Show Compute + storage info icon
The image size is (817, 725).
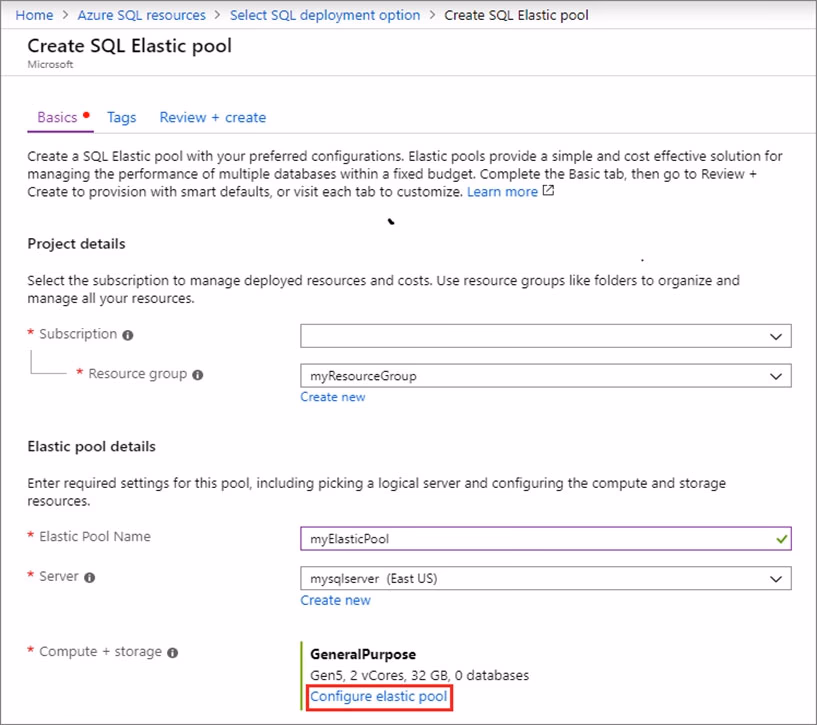(x=172, y=653)
